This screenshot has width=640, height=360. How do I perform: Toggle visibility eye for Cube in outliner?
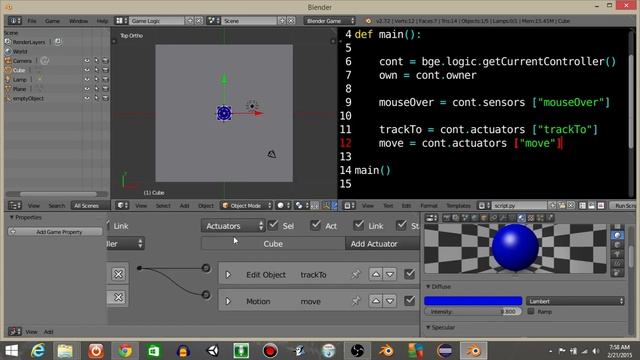(x=87, y=70)
